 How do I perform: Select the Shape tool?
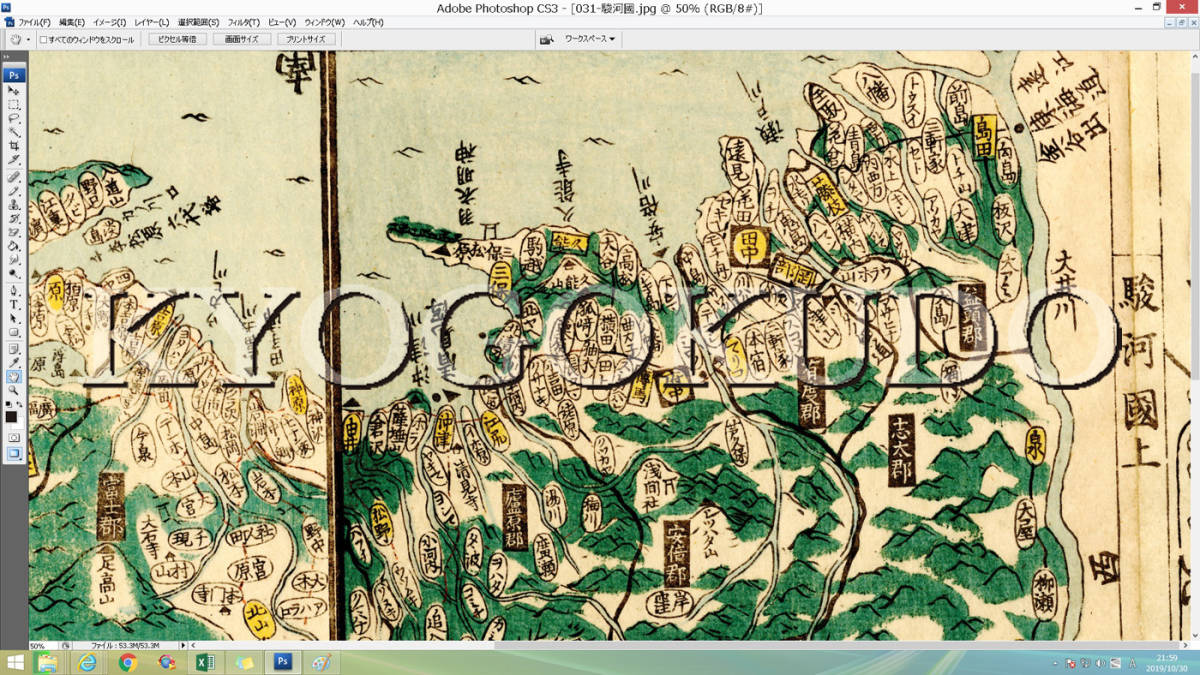coord(14,332)
